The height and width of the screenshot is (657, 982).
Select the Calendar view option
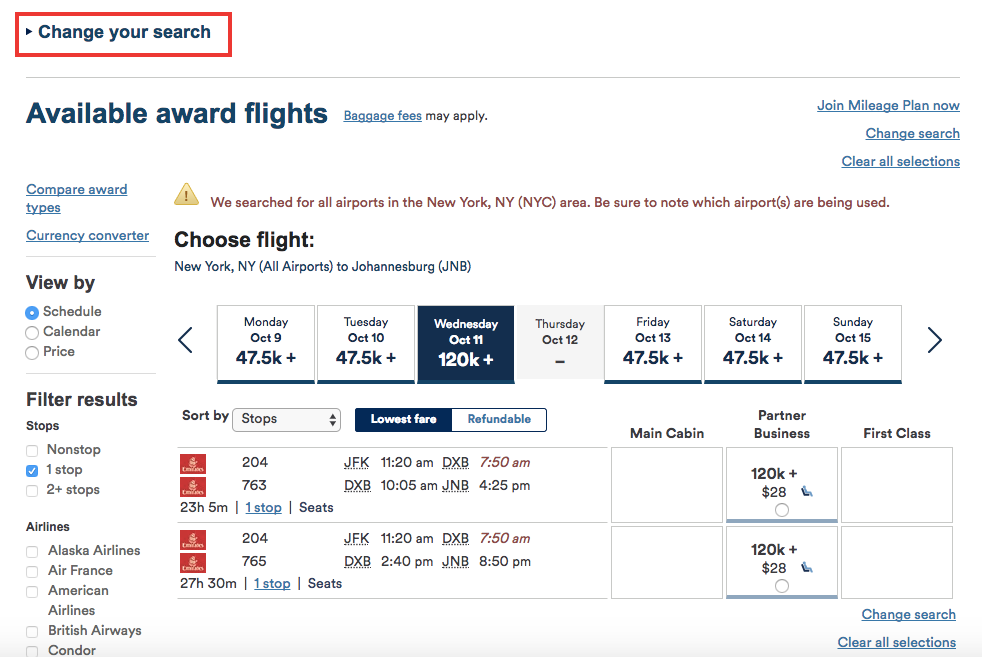(33, 332)
